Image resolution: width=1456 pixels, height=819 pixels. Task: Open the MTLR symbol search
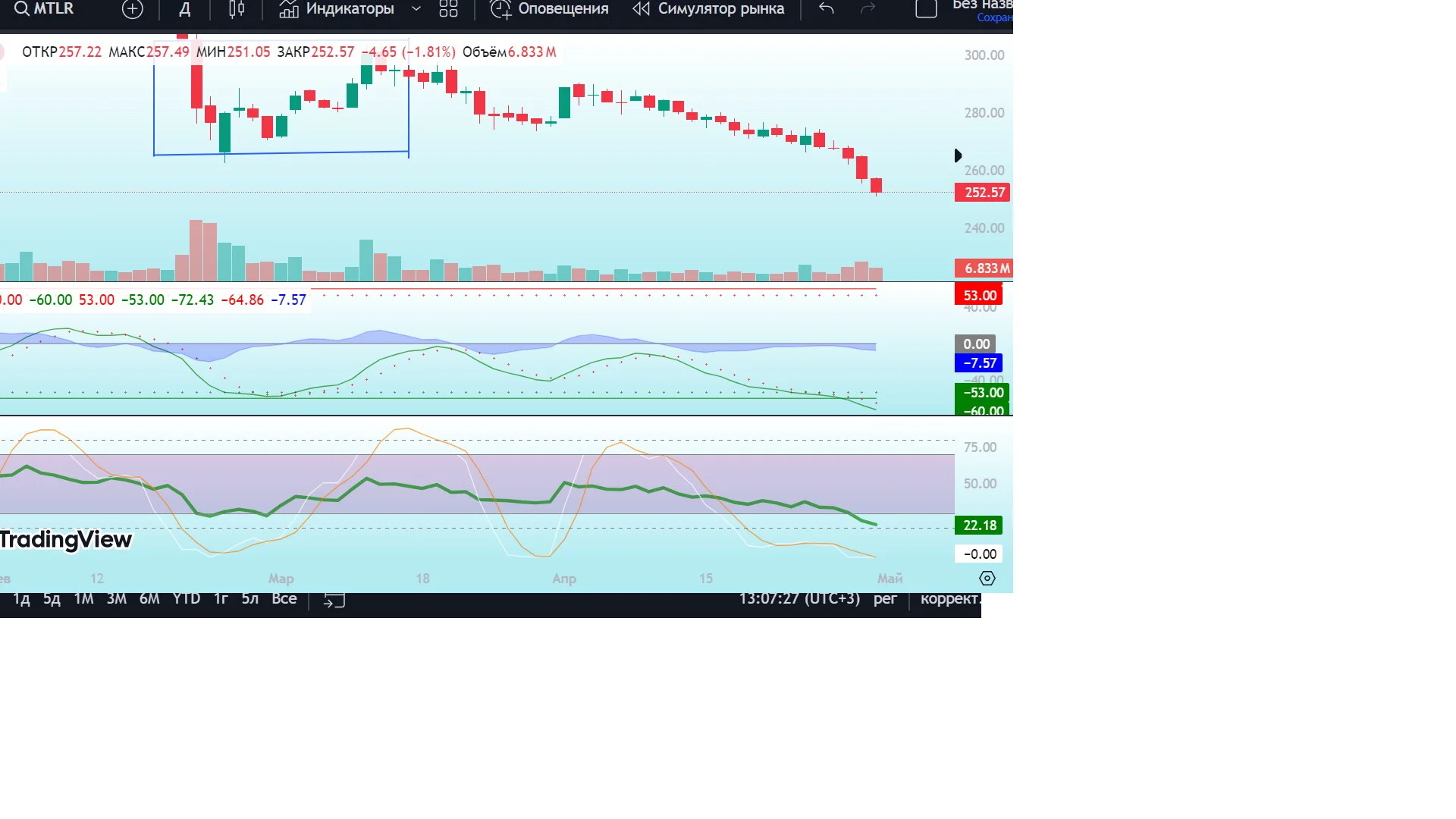point(44,9)
